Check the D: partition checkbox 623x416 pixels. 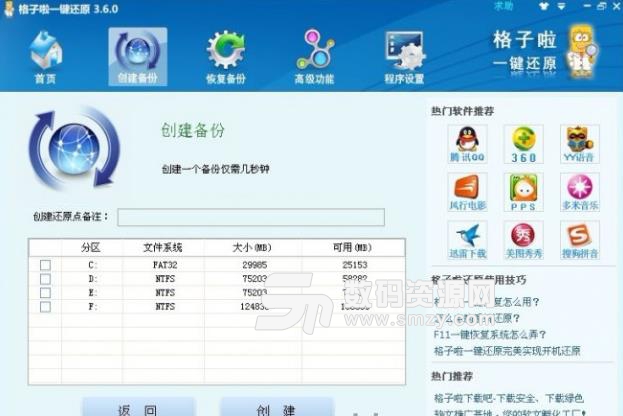click(45, 279)
